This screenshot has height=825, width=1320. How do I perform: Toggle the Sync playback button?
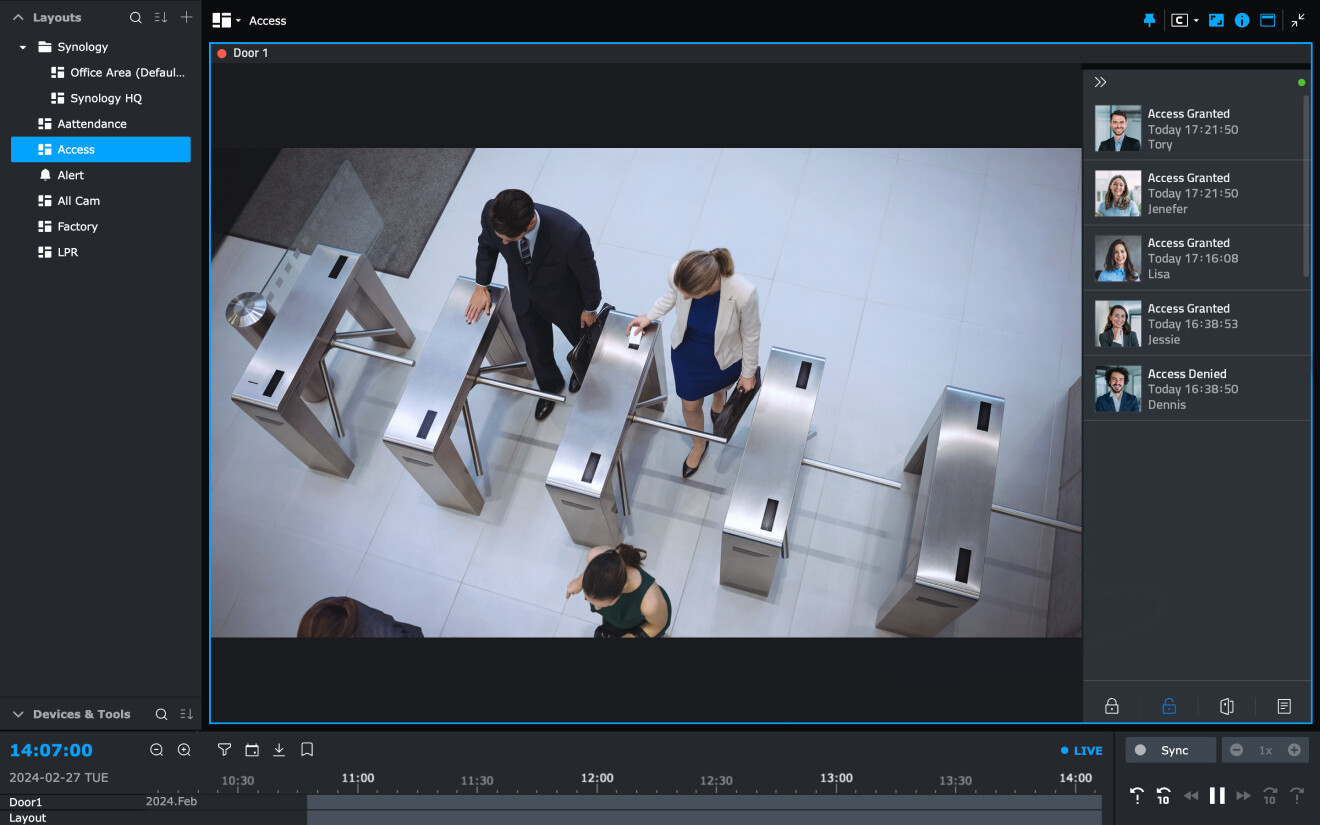pos(1170,750)
